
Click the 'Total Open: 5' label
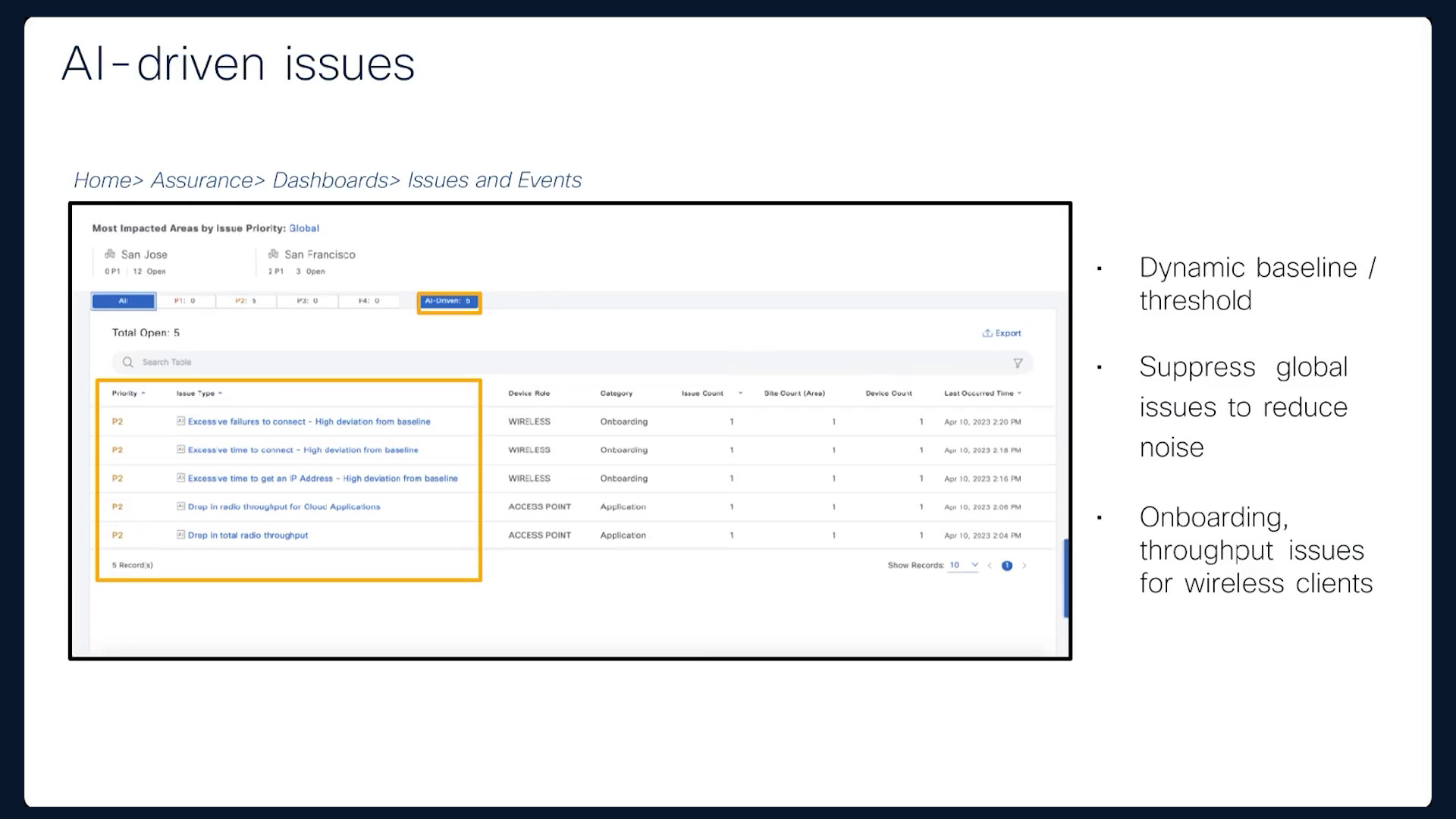click(146, 333)
